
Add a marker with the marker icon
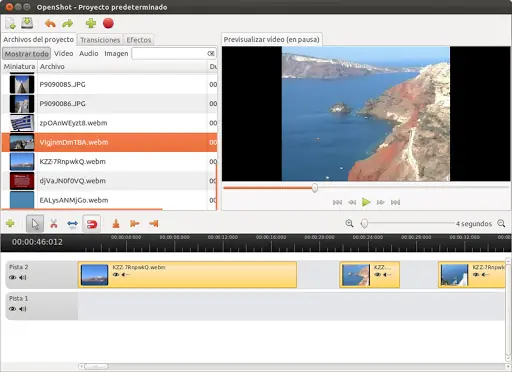point(116,224)
